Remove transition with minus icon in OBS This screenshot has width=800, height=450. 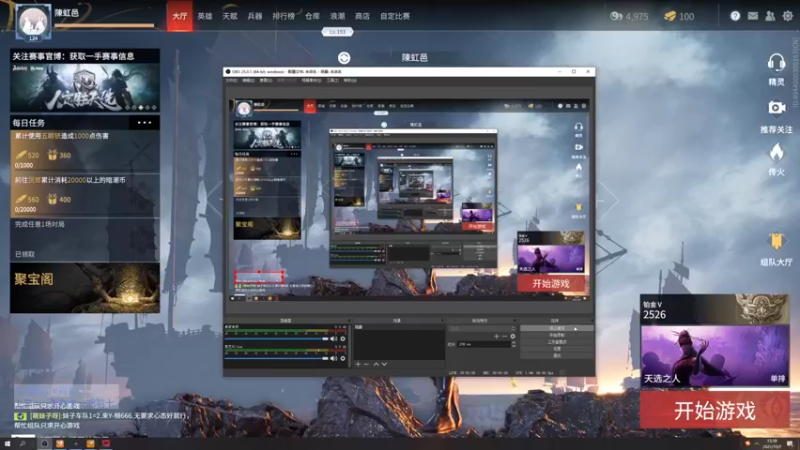click(x=504, y=336)
